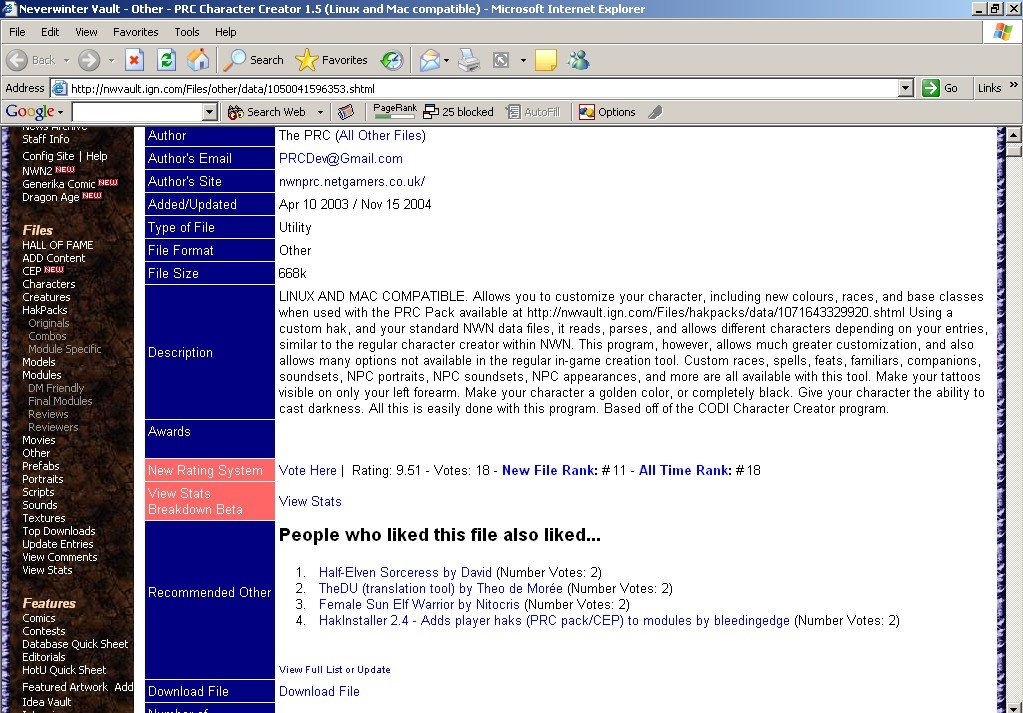Viewport: 1023px width, 713px height.
Task: Click the Favorites star button
Action: coord(332,60)
